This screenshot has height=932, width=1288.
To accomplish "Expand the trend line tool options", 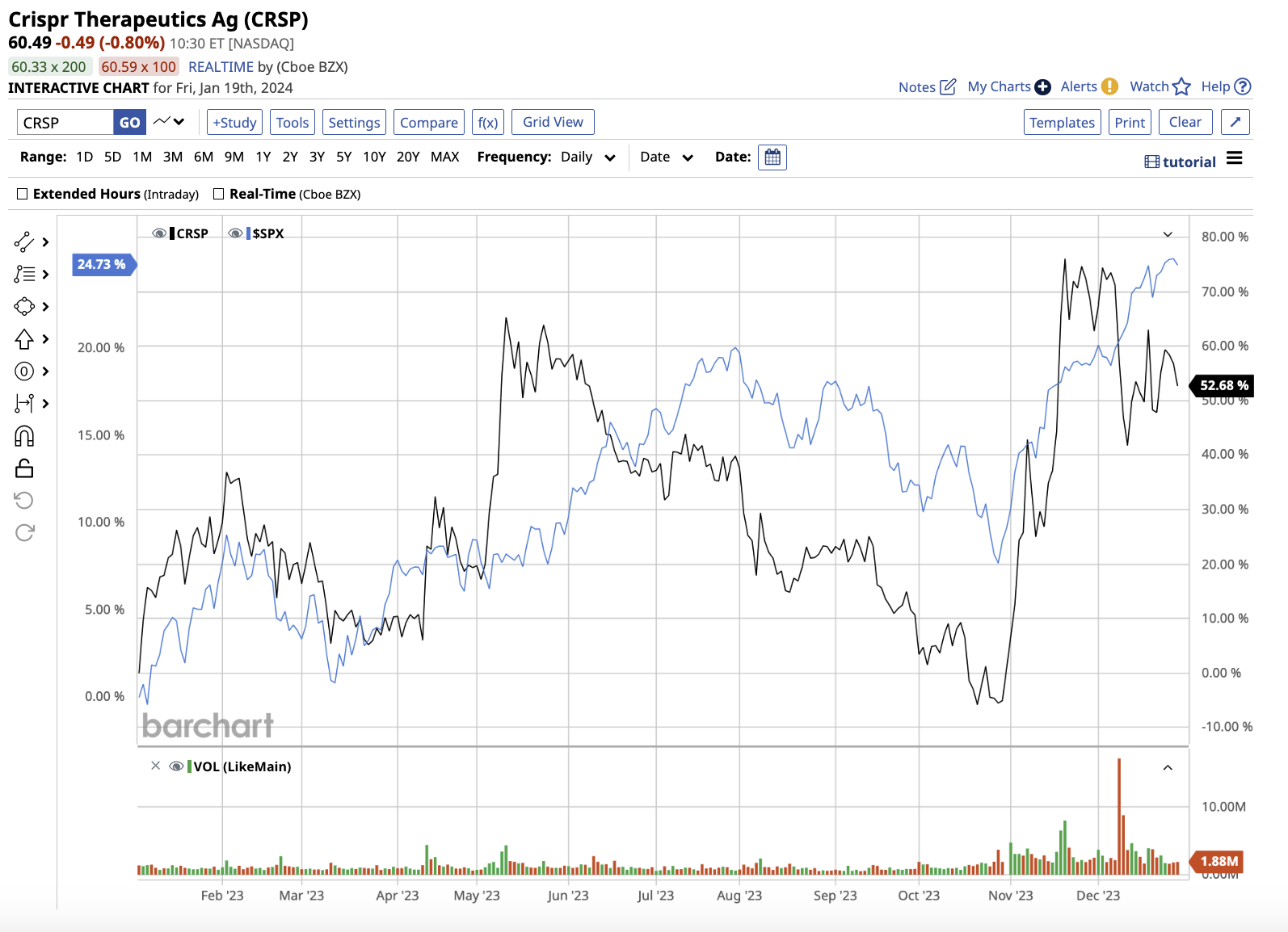I will tap(46, 241).
